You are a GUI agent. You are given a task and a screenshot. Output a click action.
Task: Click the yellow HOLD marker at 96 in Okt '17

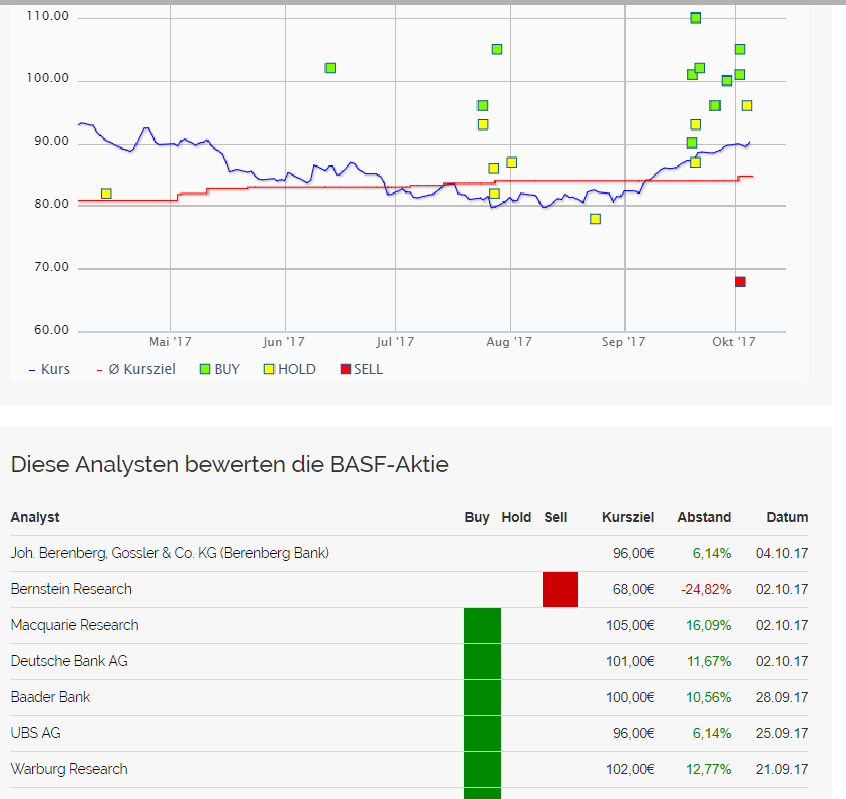click(747, 105)
